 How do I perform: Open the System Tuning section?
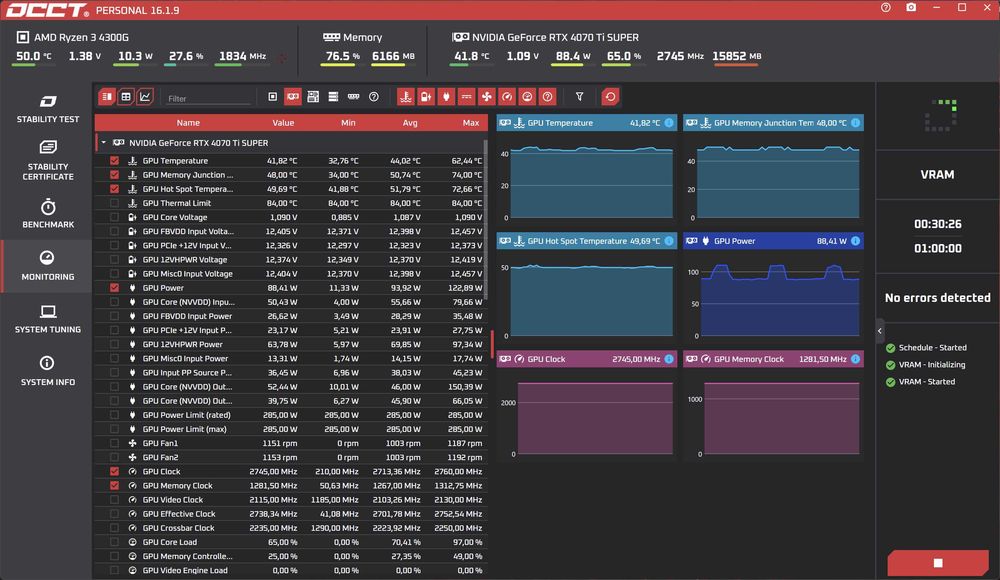pos(48,319)
